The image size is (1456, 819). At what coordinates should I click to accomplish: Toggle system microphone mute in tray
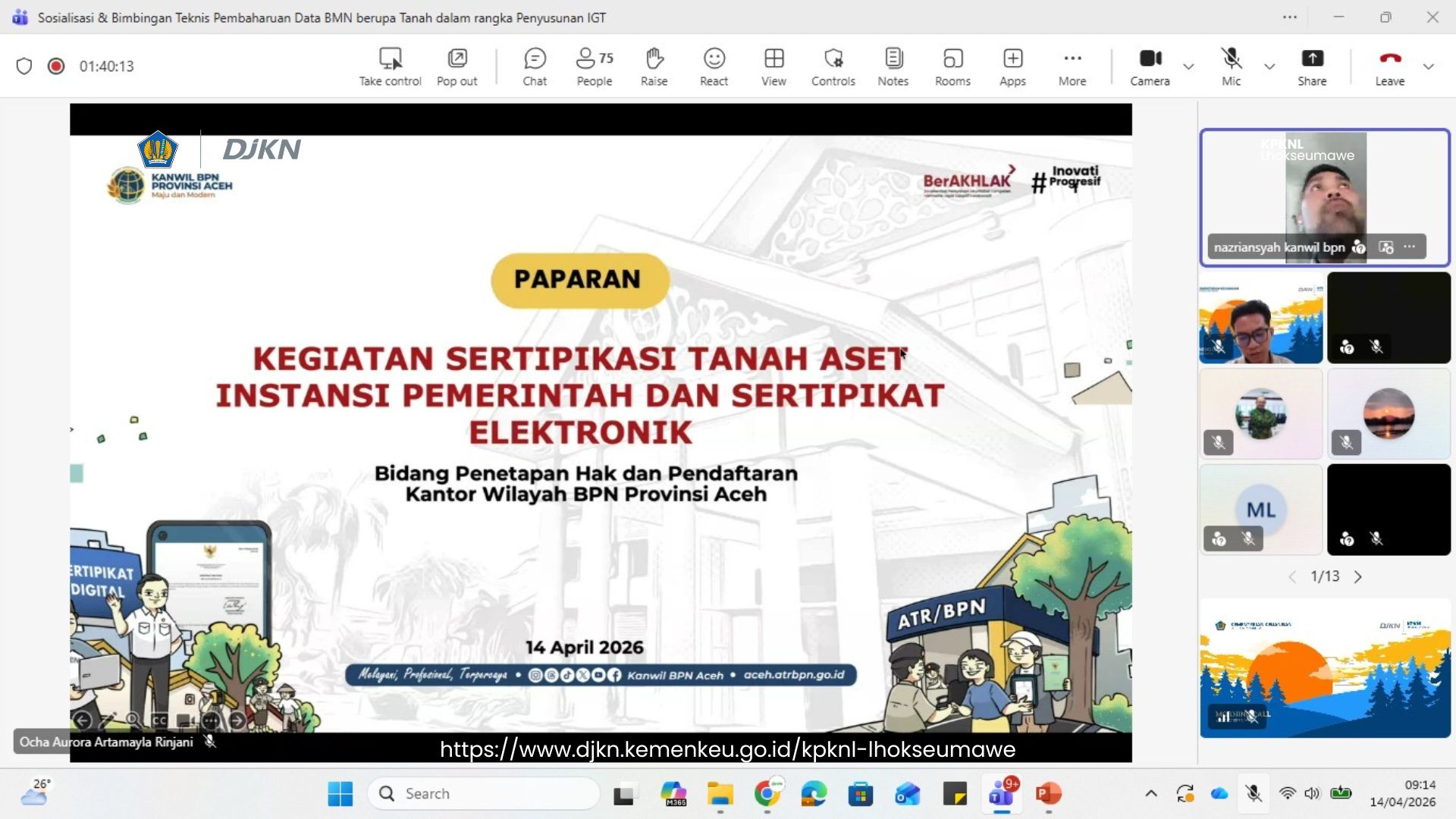(x=1254, y=793)
